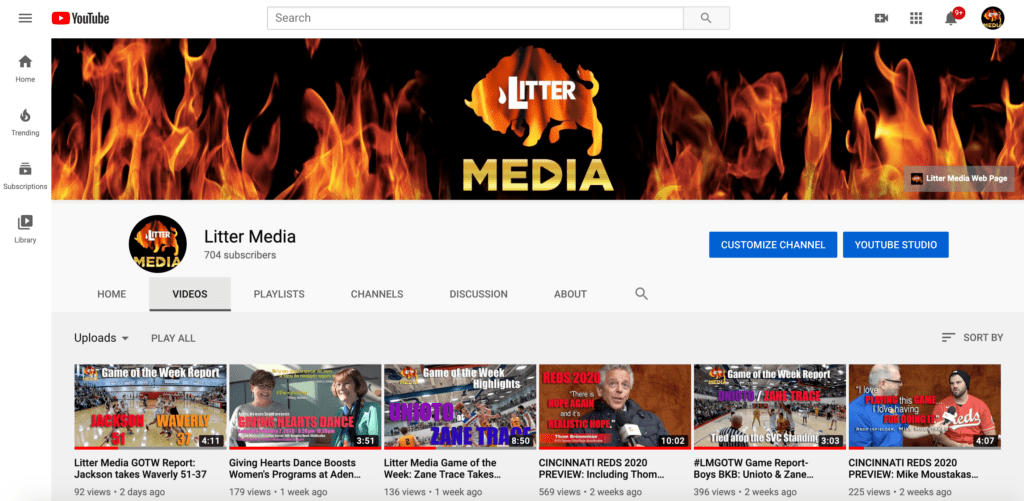Viewport: 1024px width, 501px height.
Task: Click '225 views • 2 weeks ago' text
Action: coord(898,492)
